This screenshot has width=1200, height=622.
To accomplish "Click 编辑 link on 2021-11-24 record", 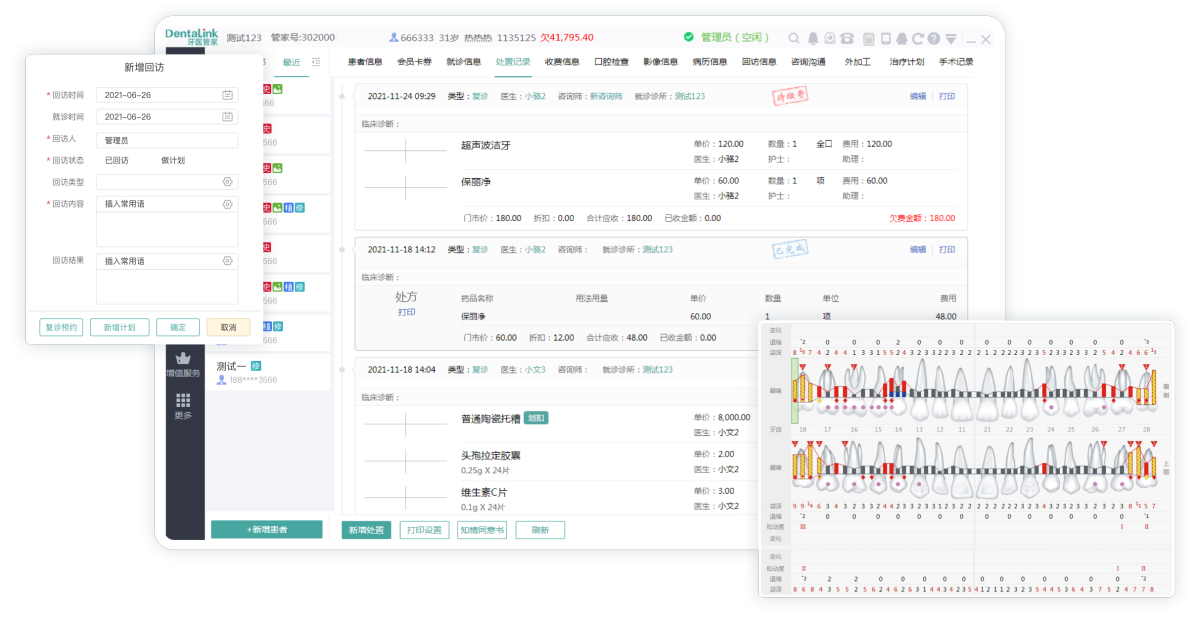I will point(917,96).
